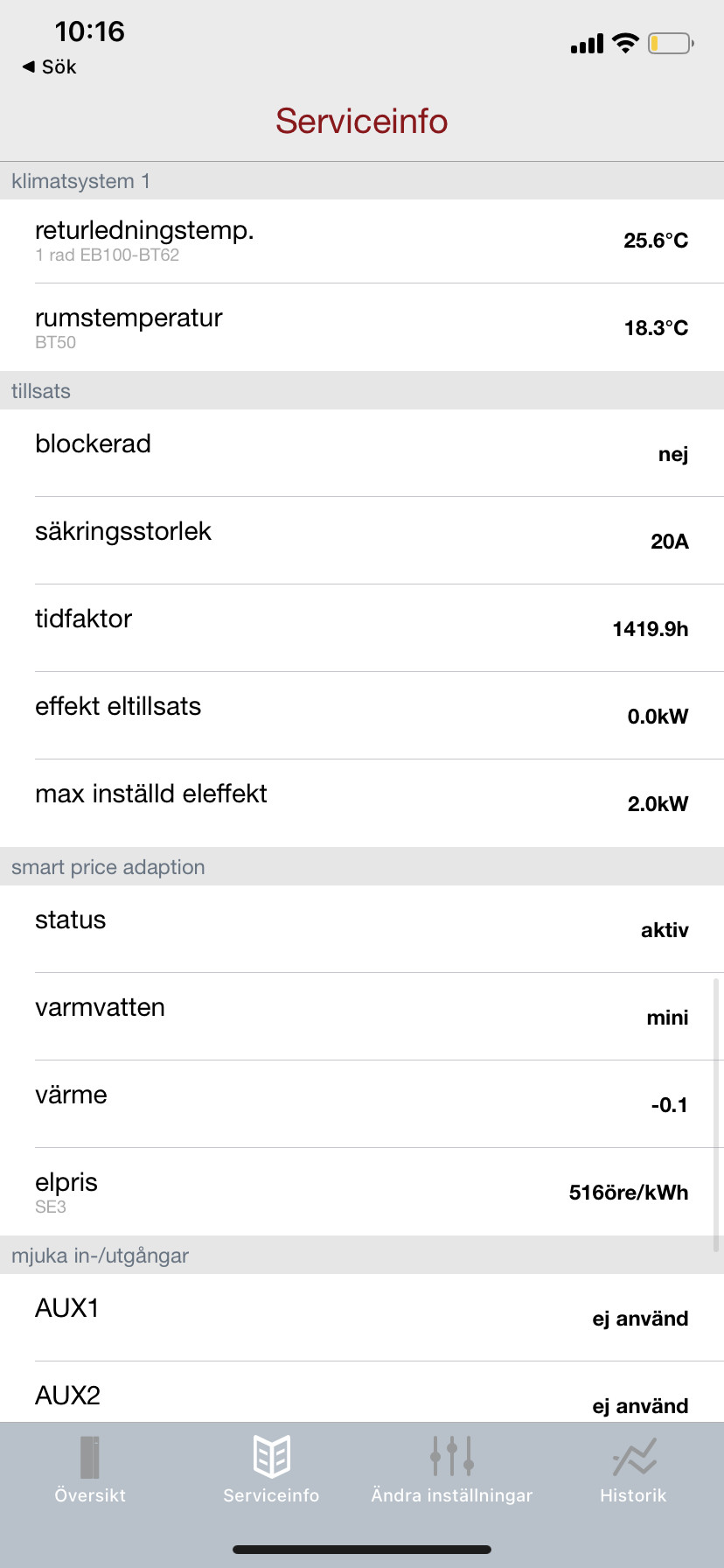
Task: Tap the cellular signal bars
Action: 587,44
